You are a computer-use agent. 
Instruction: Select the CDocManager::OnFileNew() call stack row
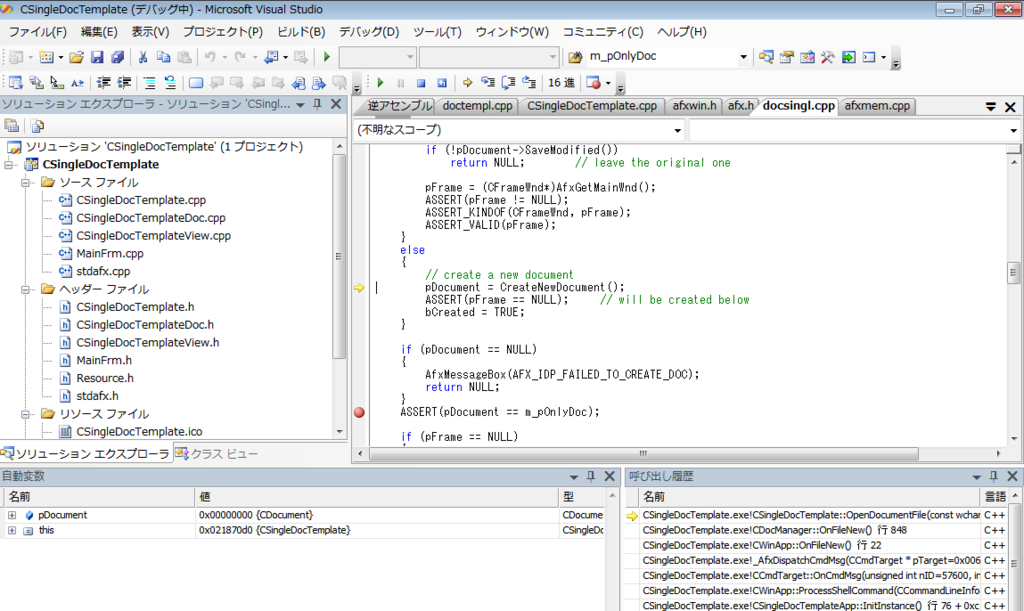[810, 531]
